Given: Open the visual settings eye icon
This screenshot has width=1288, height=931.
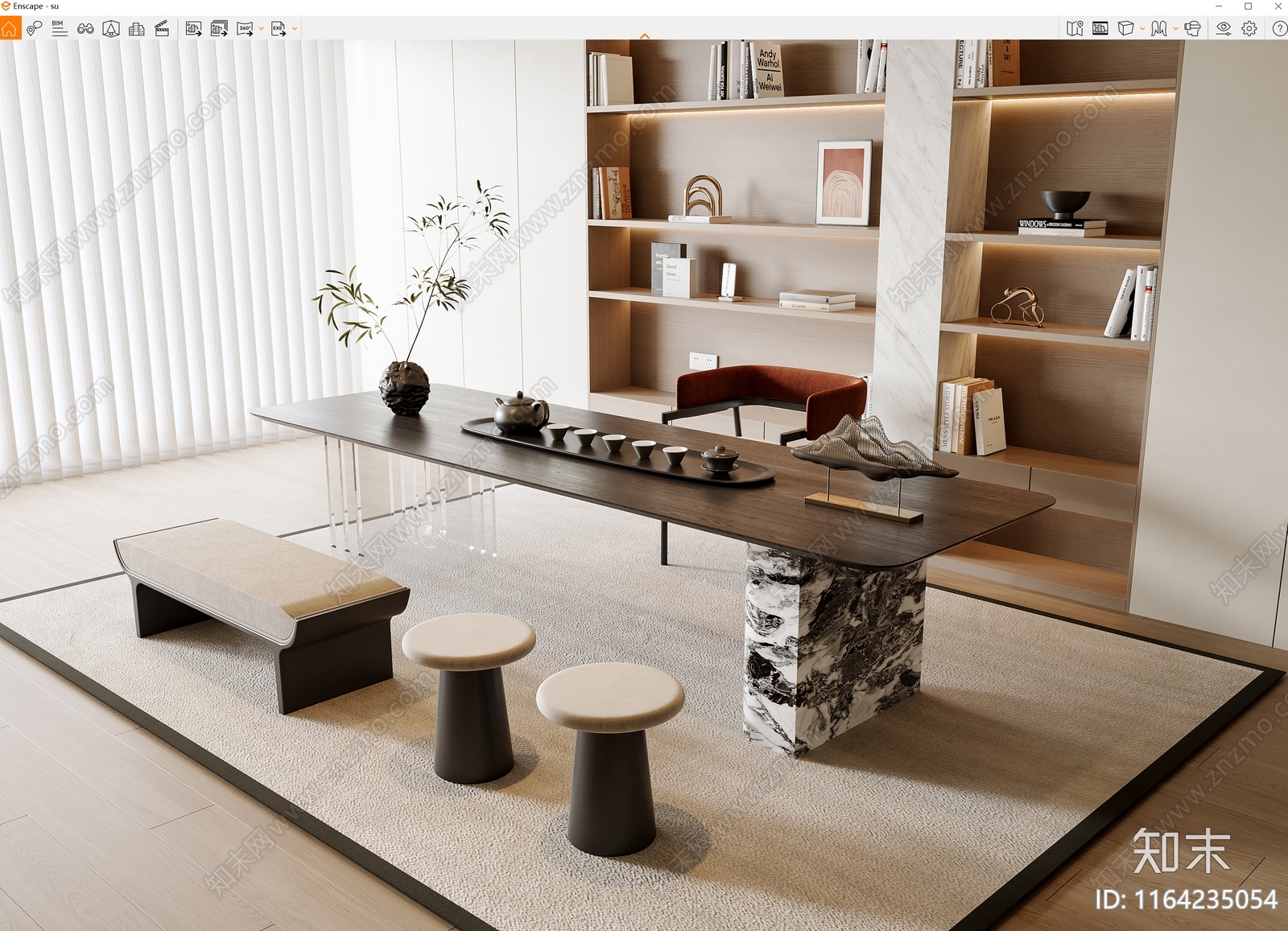Looking at the screenshot, I should 1224,29.
